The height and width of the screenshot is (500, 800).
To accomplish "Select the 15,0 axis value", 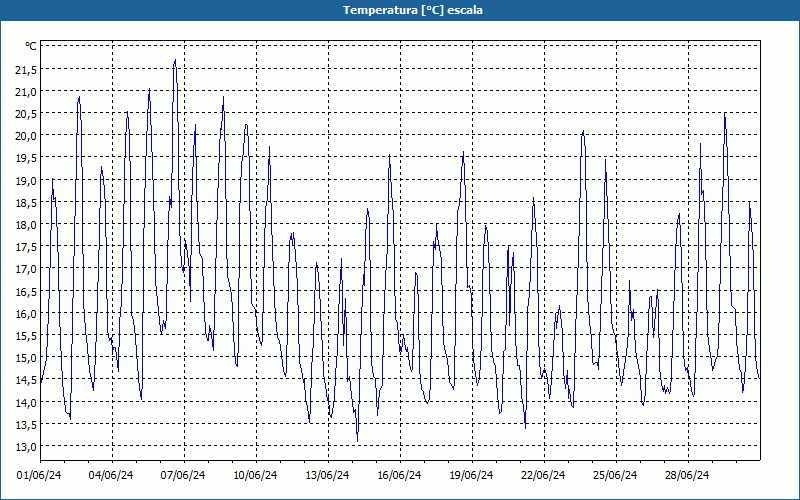I will pos(26,358).
